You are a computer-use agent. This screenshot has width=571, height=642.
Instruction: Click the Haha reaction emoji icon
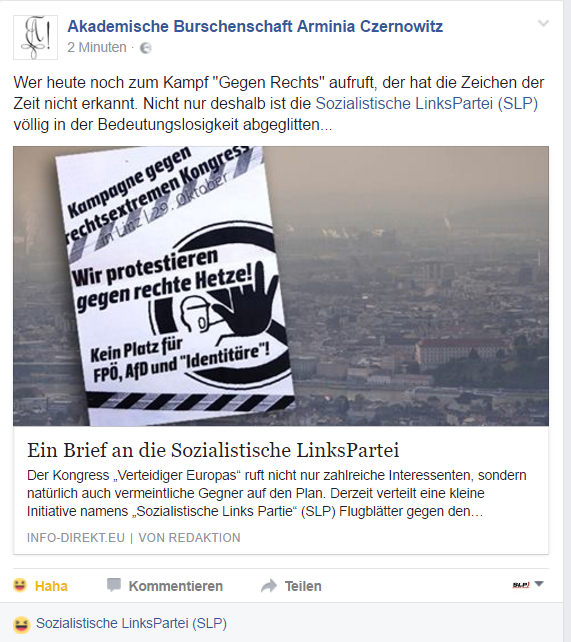20,585
